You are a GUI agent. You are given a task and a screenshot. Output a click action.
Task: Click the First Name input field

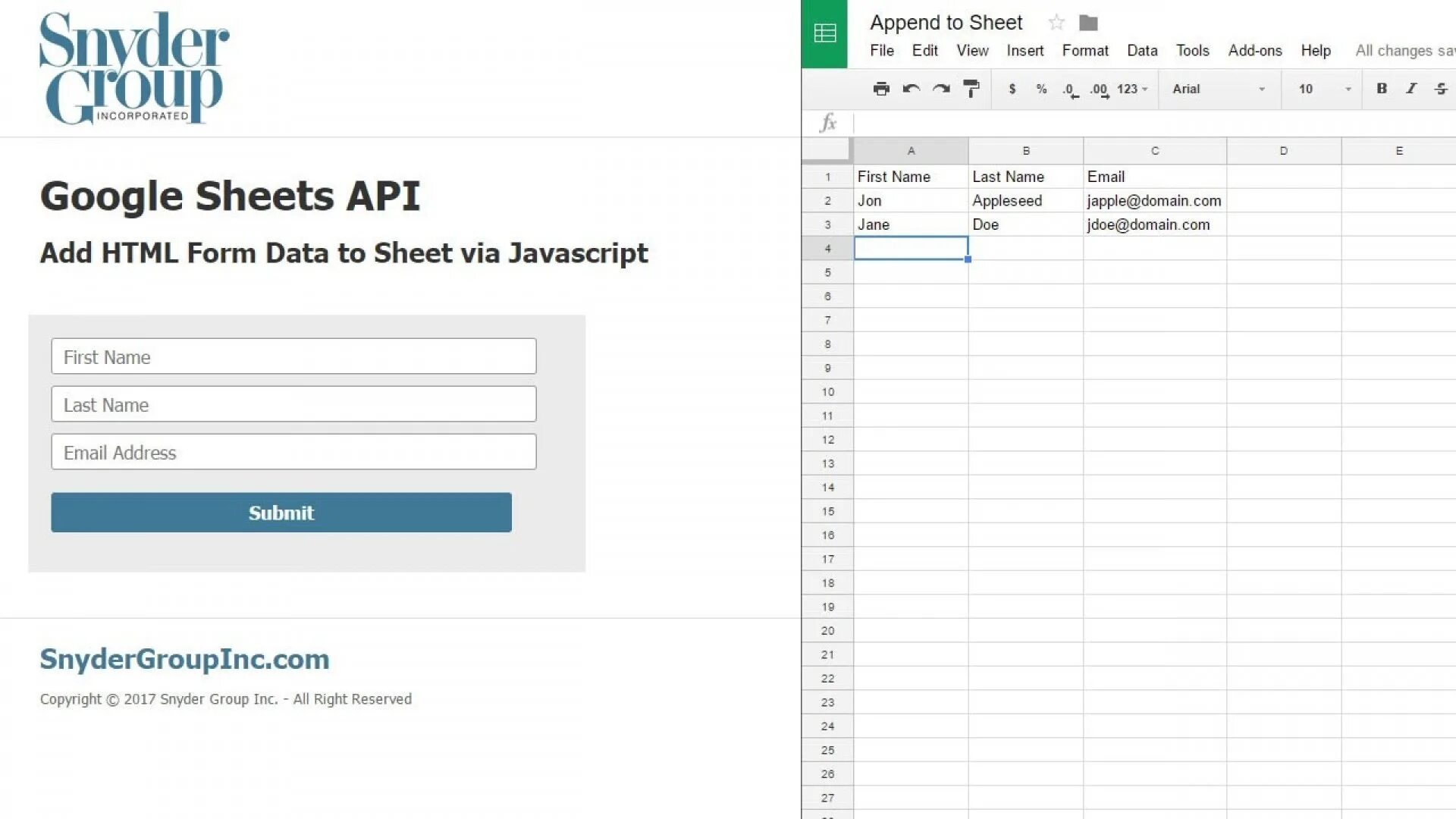point(293,356)
